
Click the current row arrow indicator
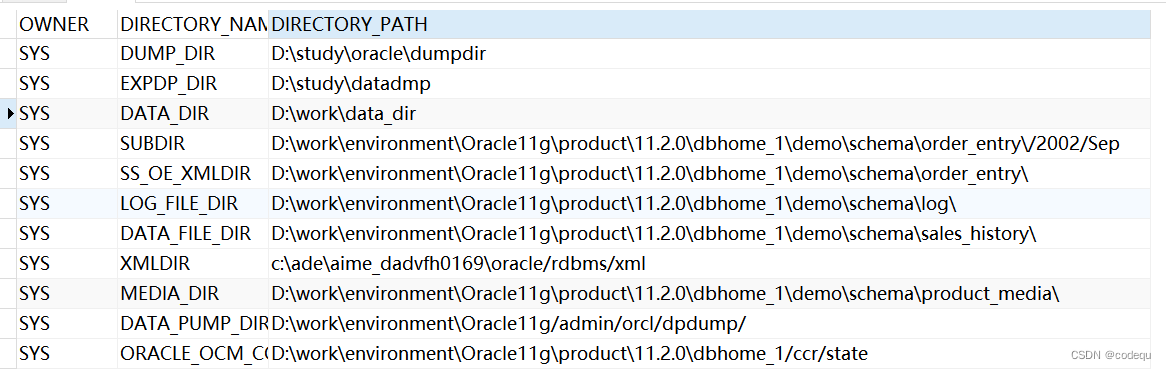(10, 114)
